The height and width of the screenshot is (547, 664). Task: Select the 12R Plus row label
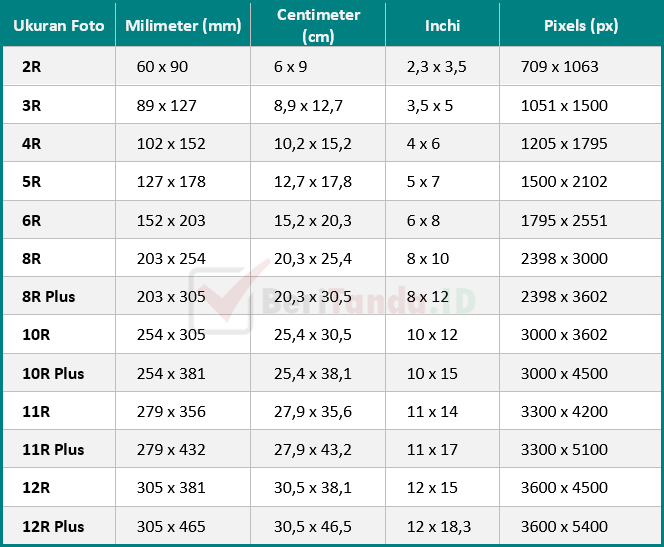(x=53, y=527)
